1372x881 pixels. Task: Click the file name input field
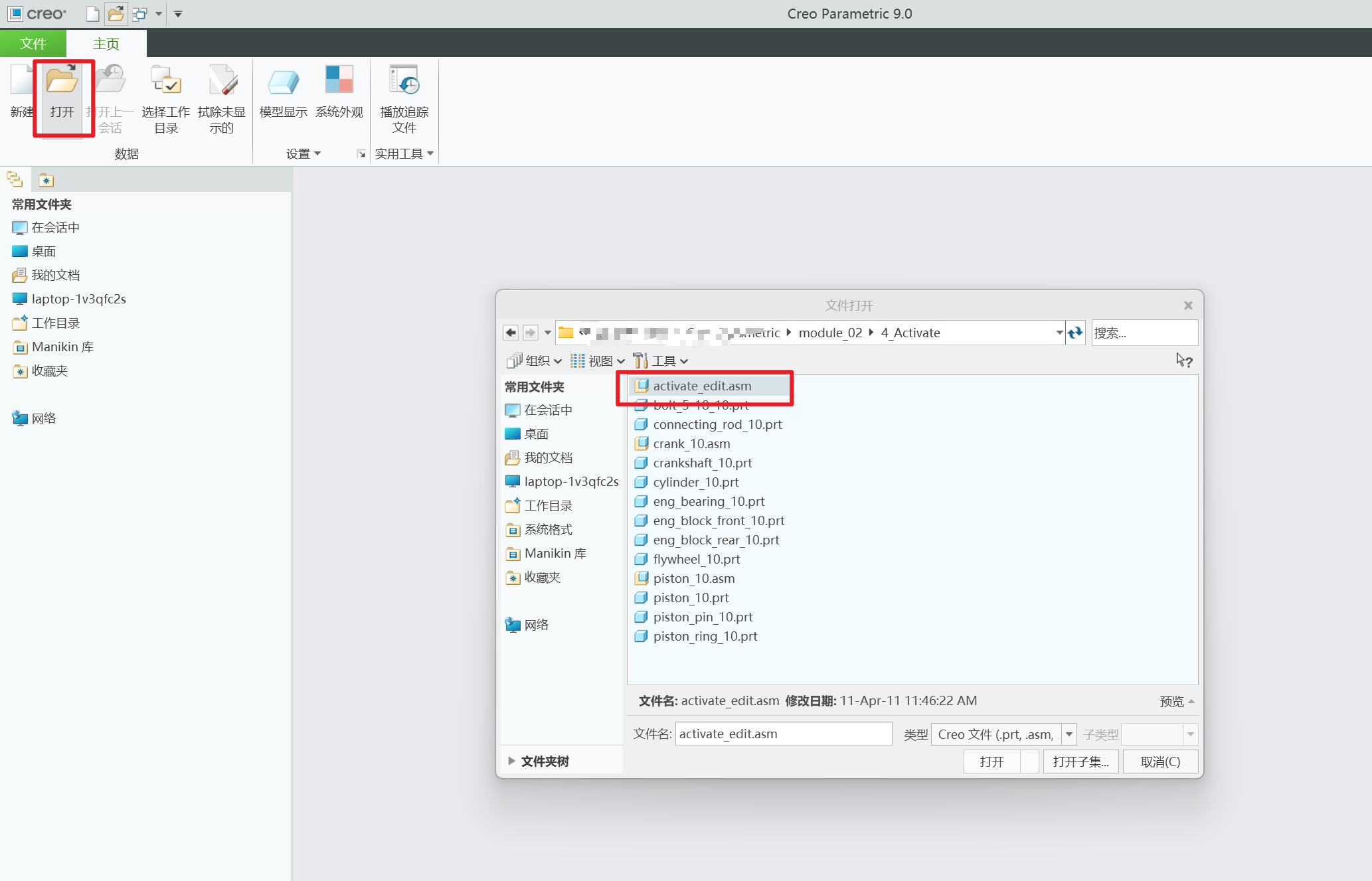tap(783, 734)
